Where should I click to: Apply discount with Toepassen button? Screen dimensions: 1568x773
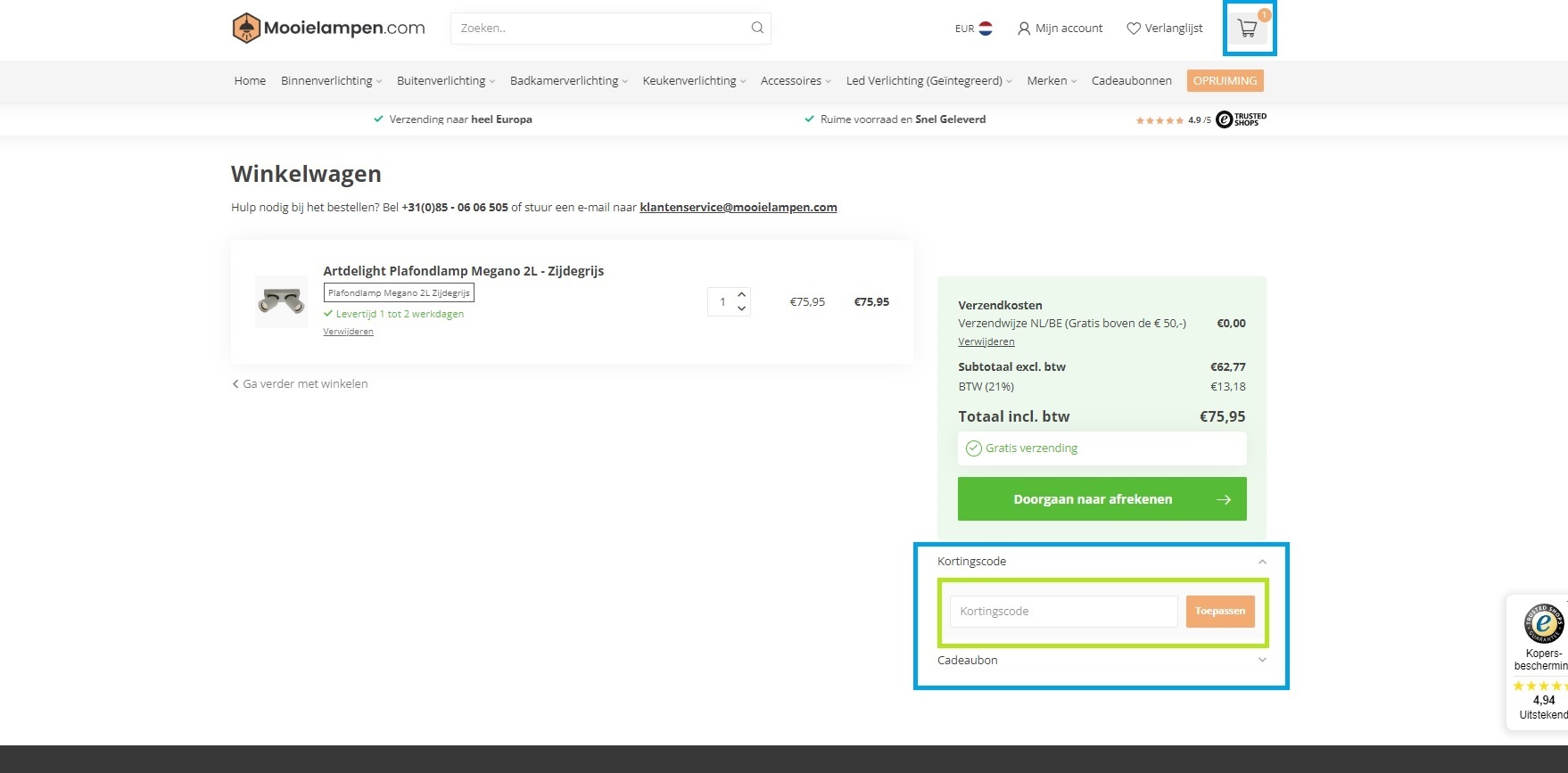(x=1219, y=612)
